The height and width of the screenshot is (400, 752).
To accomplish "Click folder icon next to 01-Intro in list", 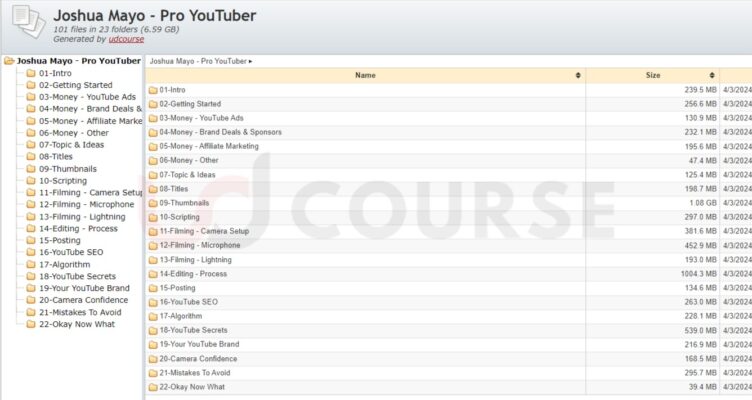I will (x=153, y=90).
